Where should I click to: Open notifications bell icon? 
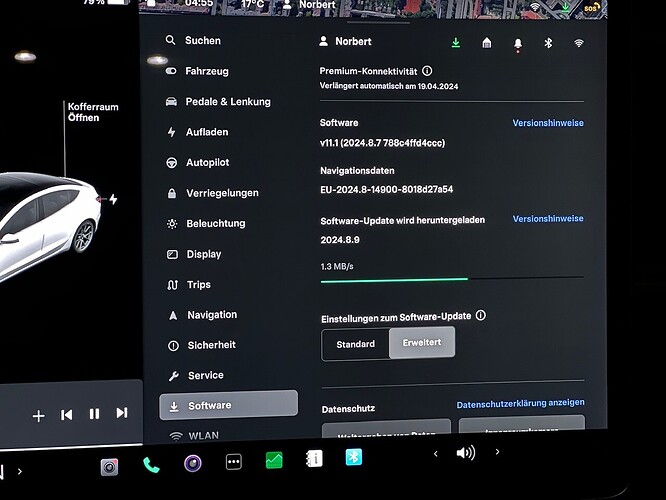click(x=518, y=44)
